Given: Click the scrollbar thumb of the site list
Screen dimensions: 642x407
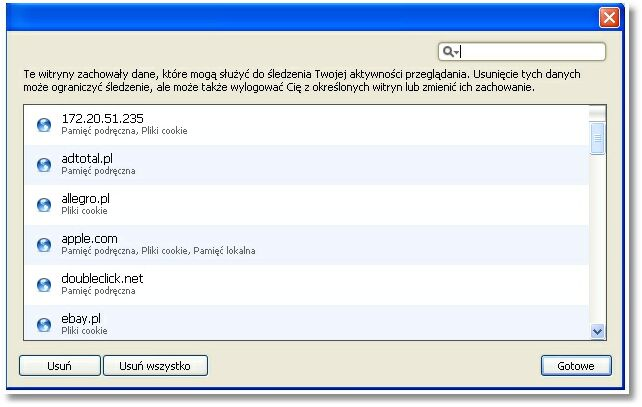Looking at the screenshot, I should pyautogui.click(x=597, y=138).
